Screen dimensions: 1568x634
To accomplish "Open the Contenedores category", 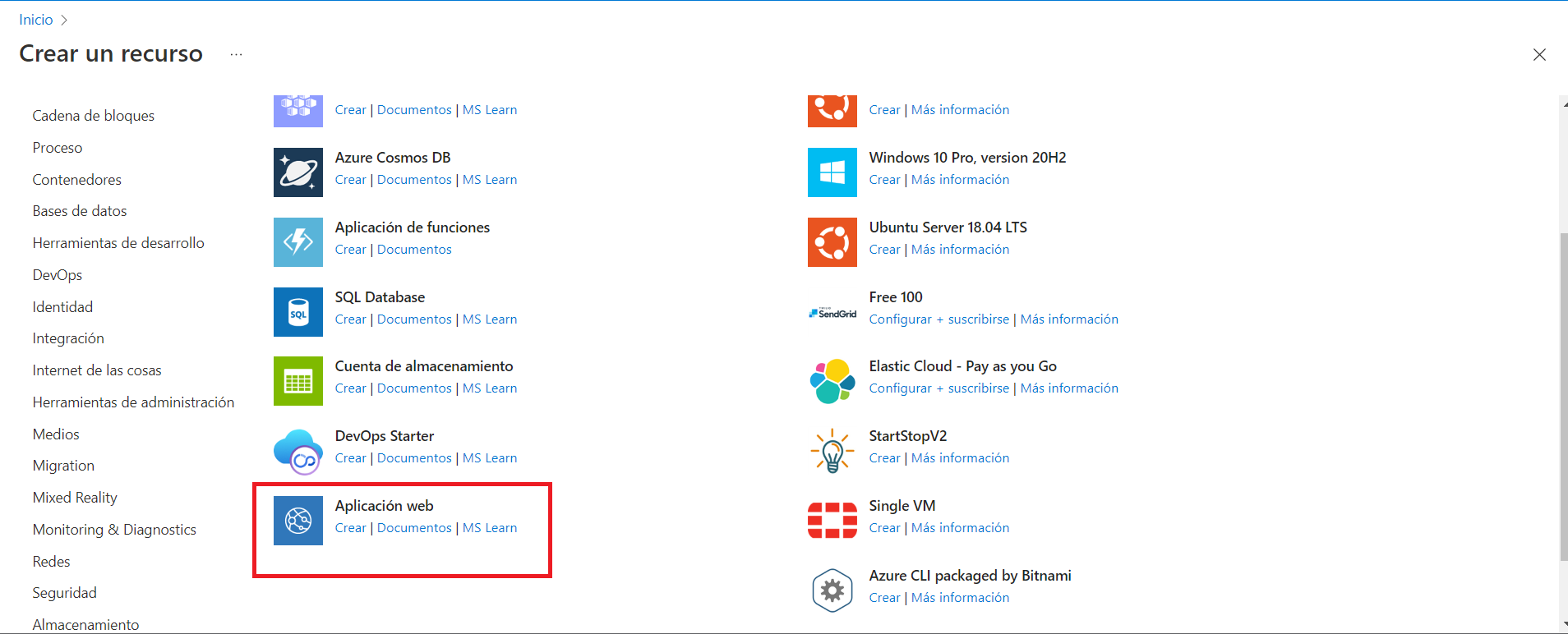I will coord(77,180).
